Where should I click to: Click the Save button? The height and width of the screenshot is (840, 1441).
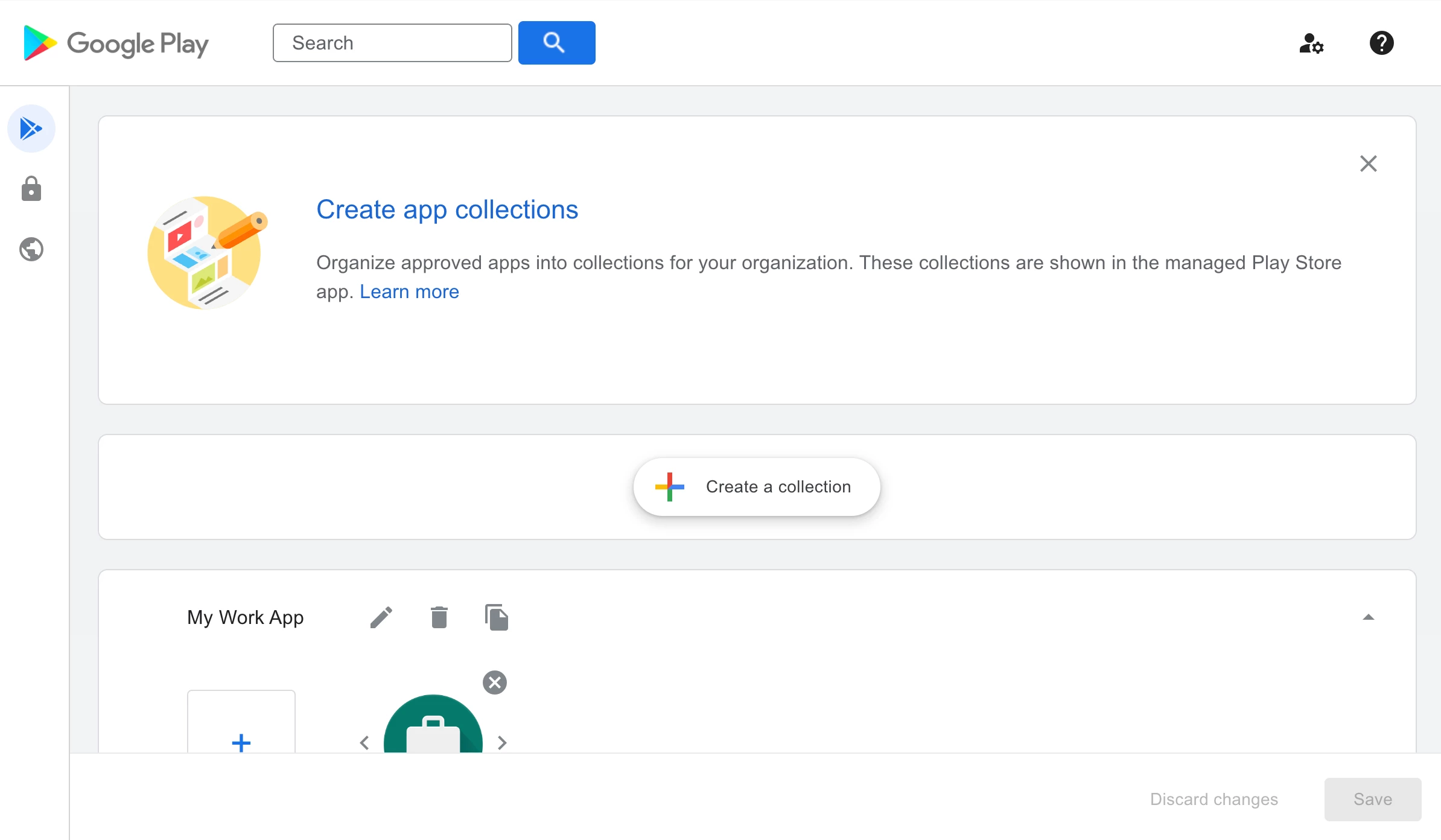(1372, 800)
